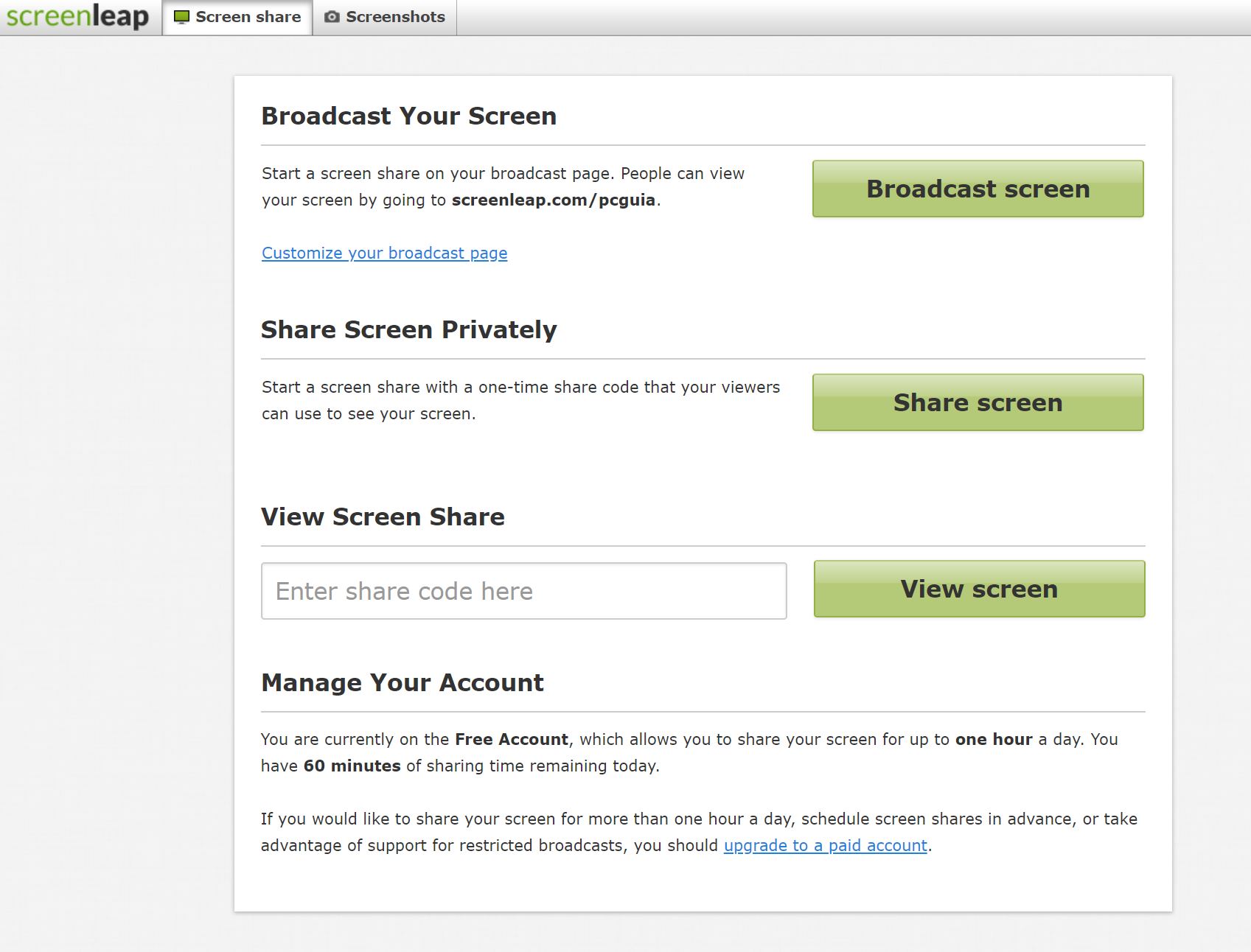Click the screenleap logo

77,16
